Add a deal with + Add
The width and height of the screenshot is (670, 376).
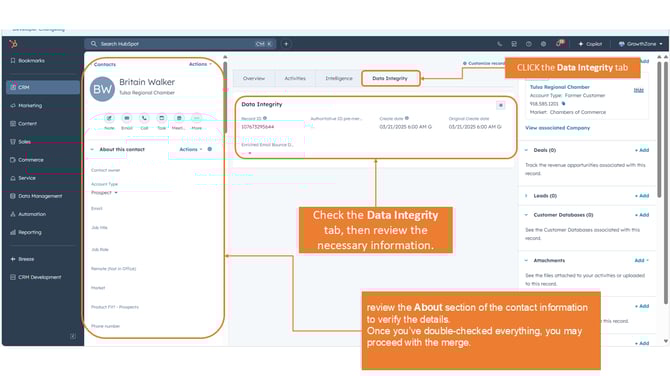642,150
